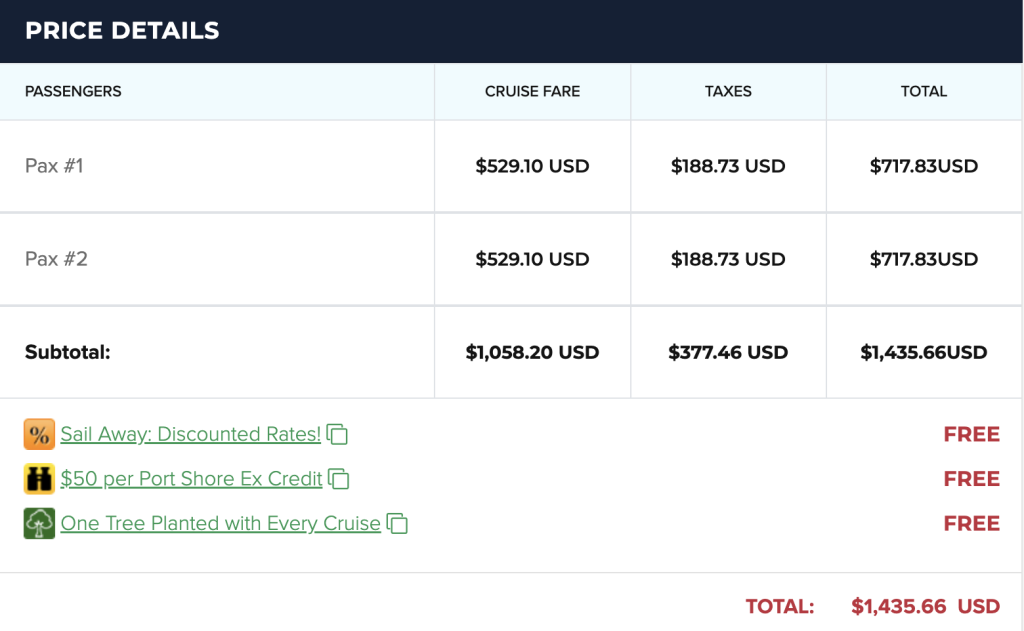Click the PASSENGERS column header
This screenshot has width=1024, height=631.
click(73, 91)
